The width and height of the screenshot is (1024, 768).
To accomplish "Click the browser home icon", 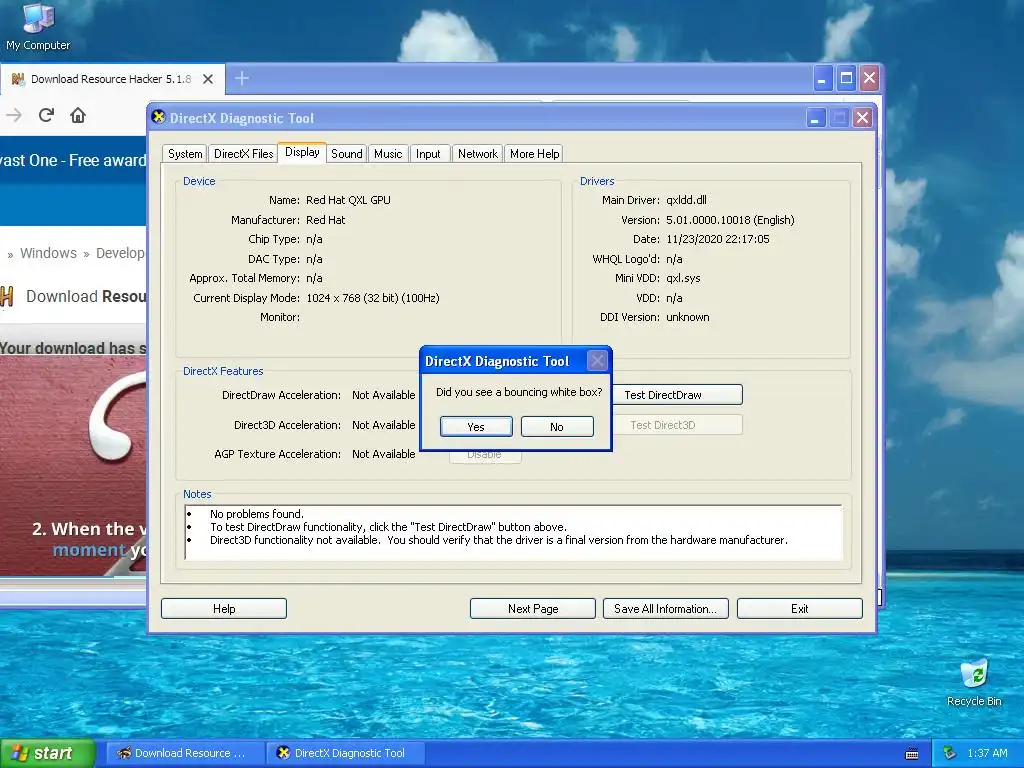I will (78, 116).
